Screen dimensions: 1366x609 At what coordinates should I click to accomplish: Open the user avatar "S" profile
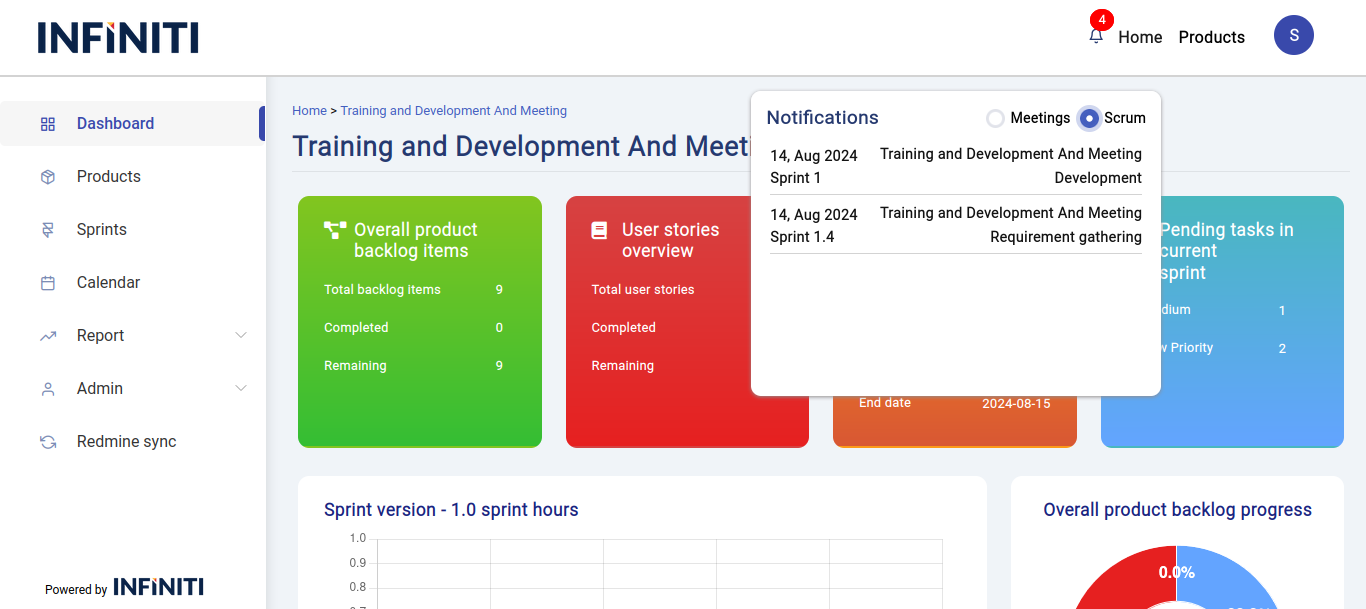click(1293, 36)
